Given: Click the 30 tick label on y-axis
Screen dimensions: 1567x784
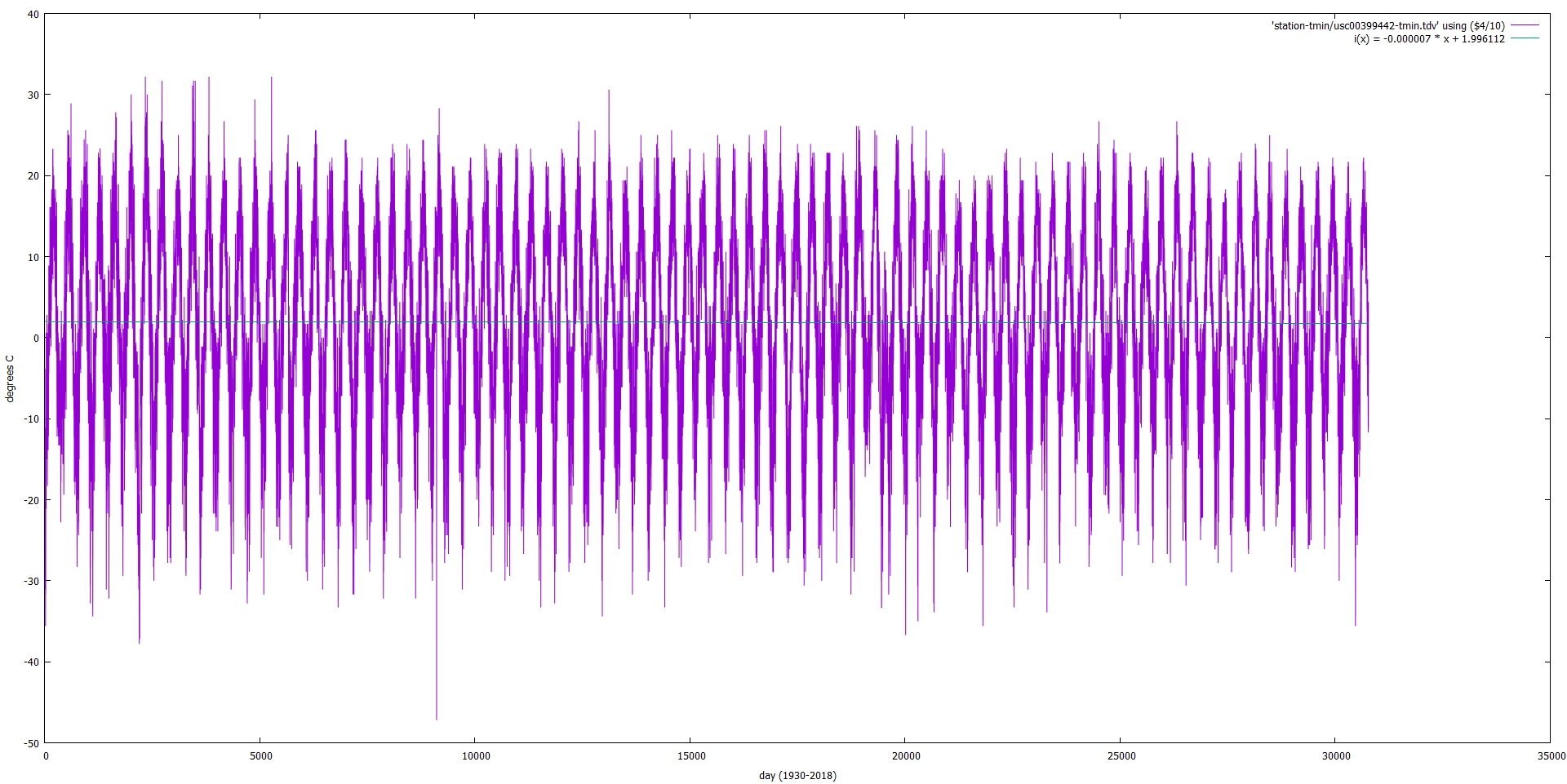Looking at the screenshot, I should (x=33, y=95).
